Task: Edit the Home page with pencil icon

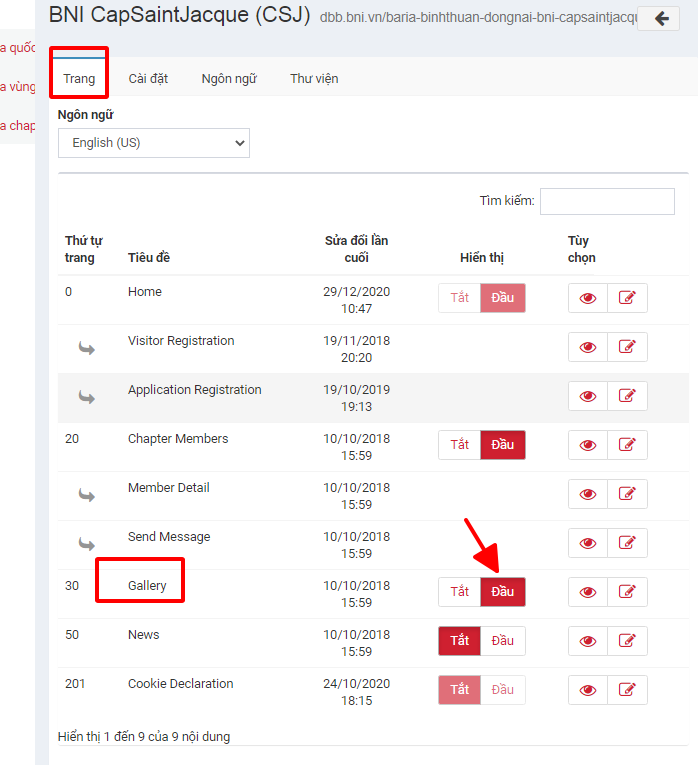Action: pyautogui.click(x=627, y=298)
